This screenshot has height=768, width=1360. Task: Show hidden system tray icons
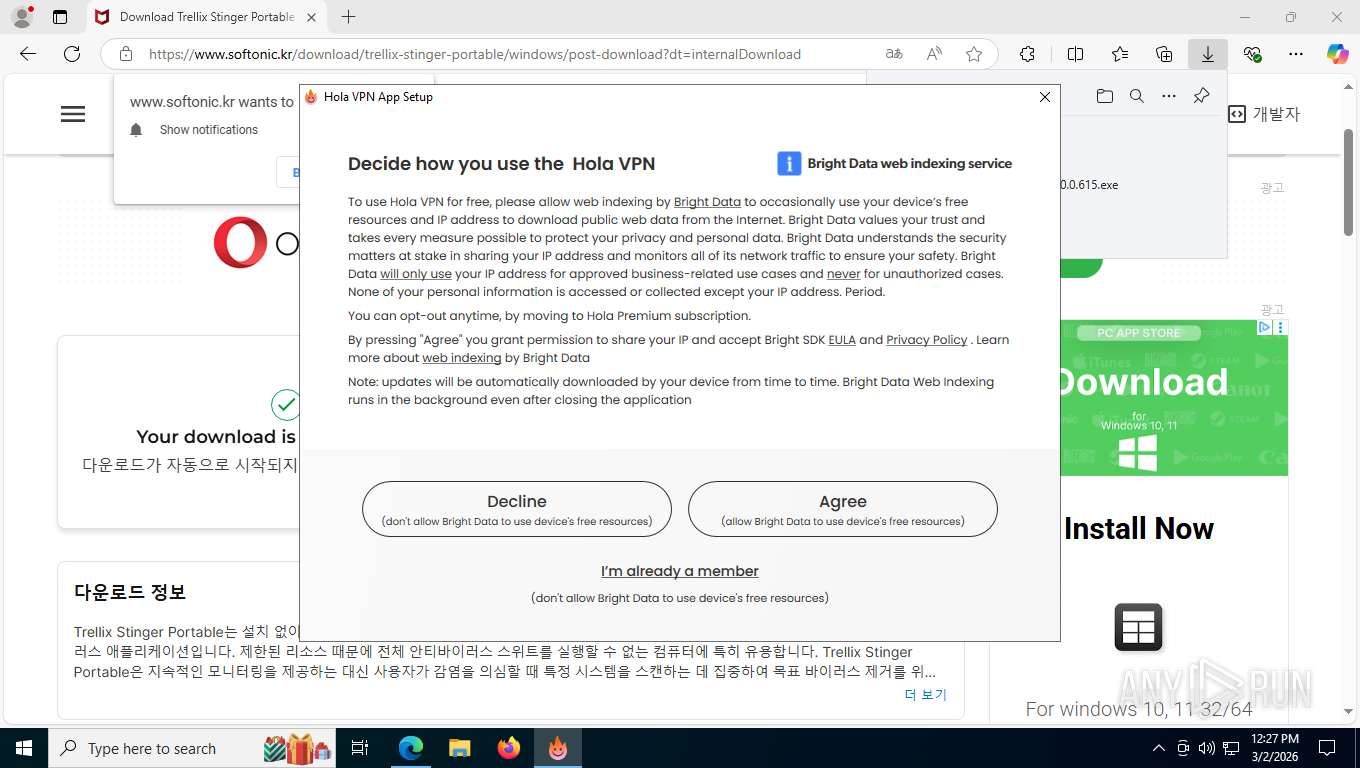[1159, 748]
